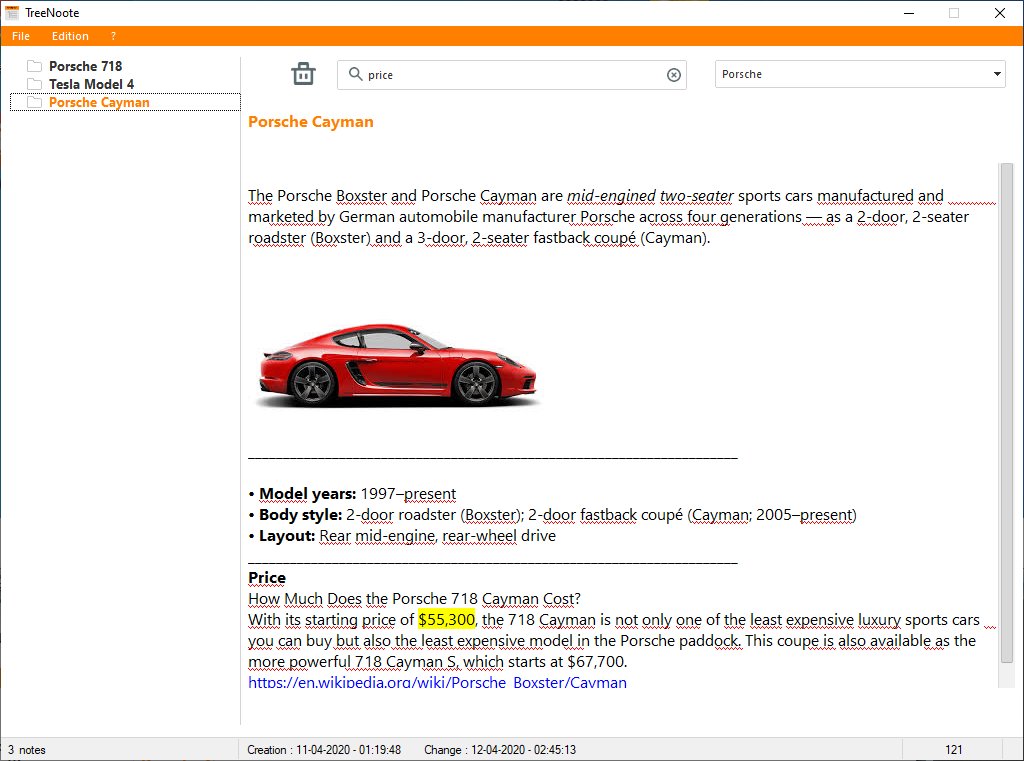Click the 'Body style:' bullet line
1024x761 pixels.
552,515
